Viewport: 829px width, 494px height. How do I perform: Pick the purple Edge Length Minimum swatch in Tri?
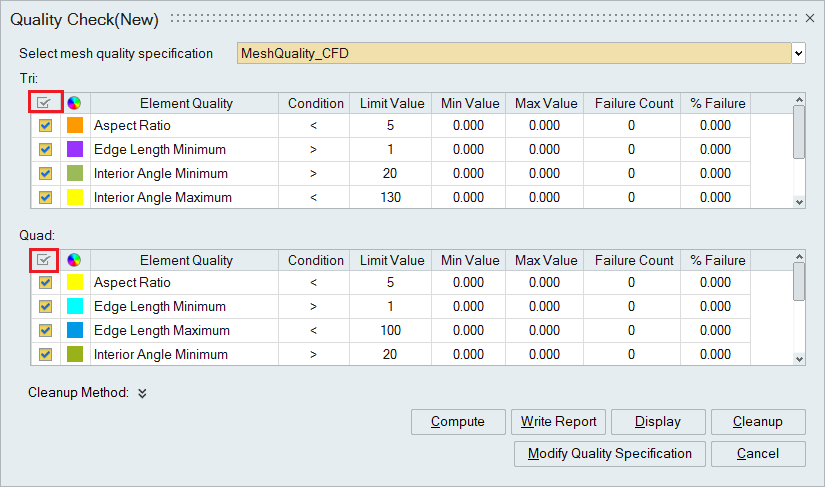[x=75, y=150]
